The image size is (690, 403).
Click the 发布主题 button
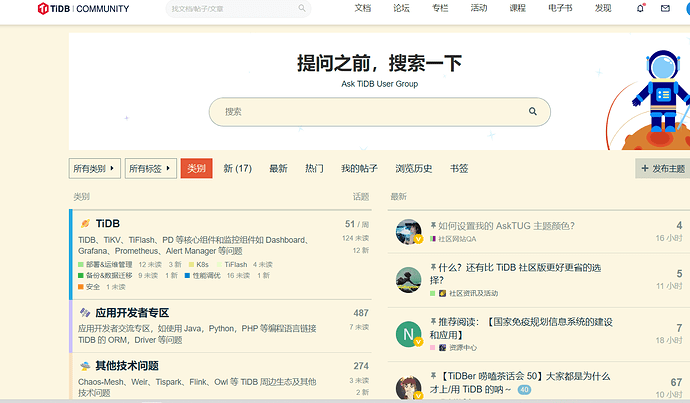click(662, 169)
